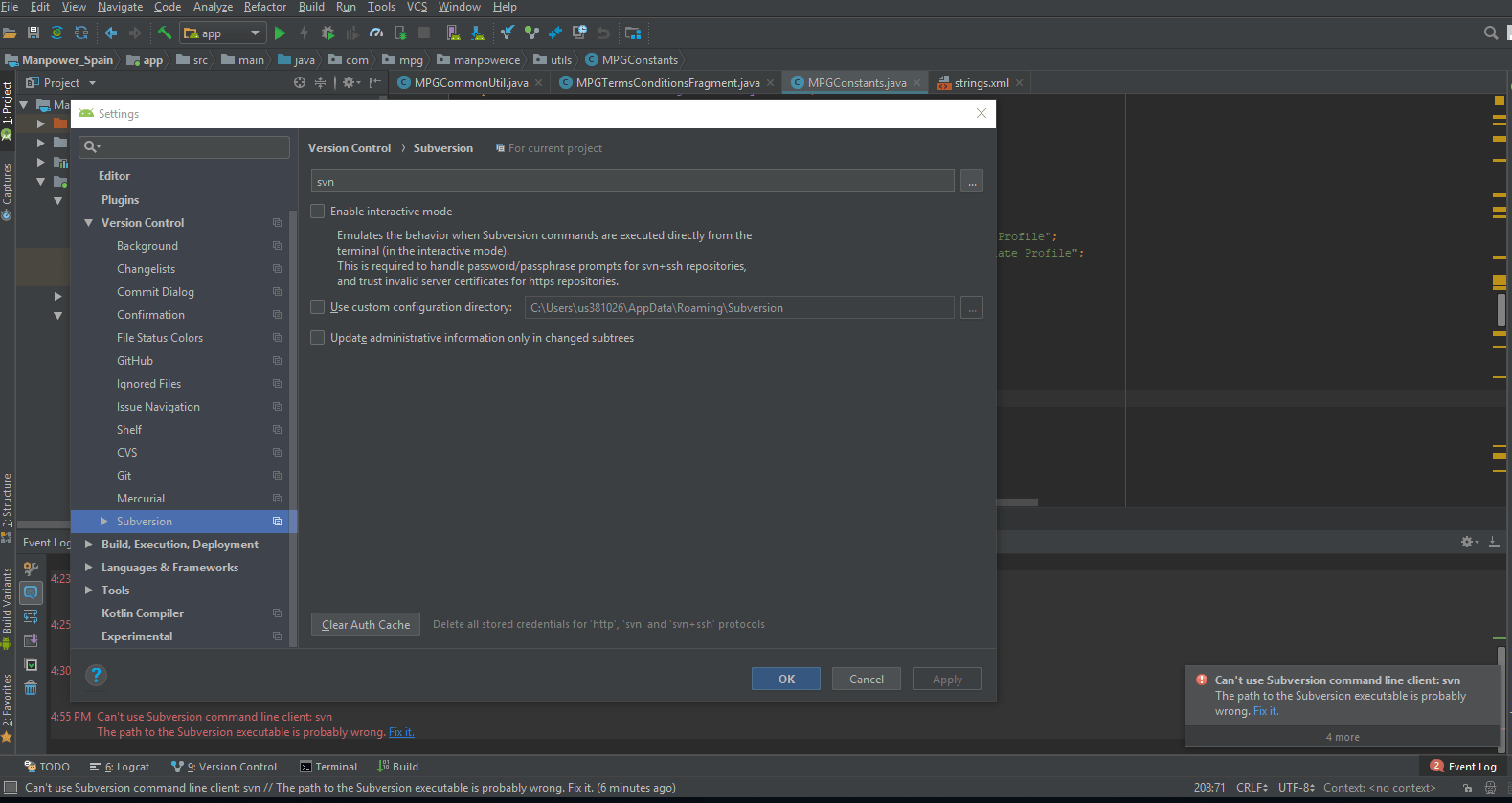Click the AVD Manager toolbar icon
This screenshot has height=803, width=1512.
(453, 33)
